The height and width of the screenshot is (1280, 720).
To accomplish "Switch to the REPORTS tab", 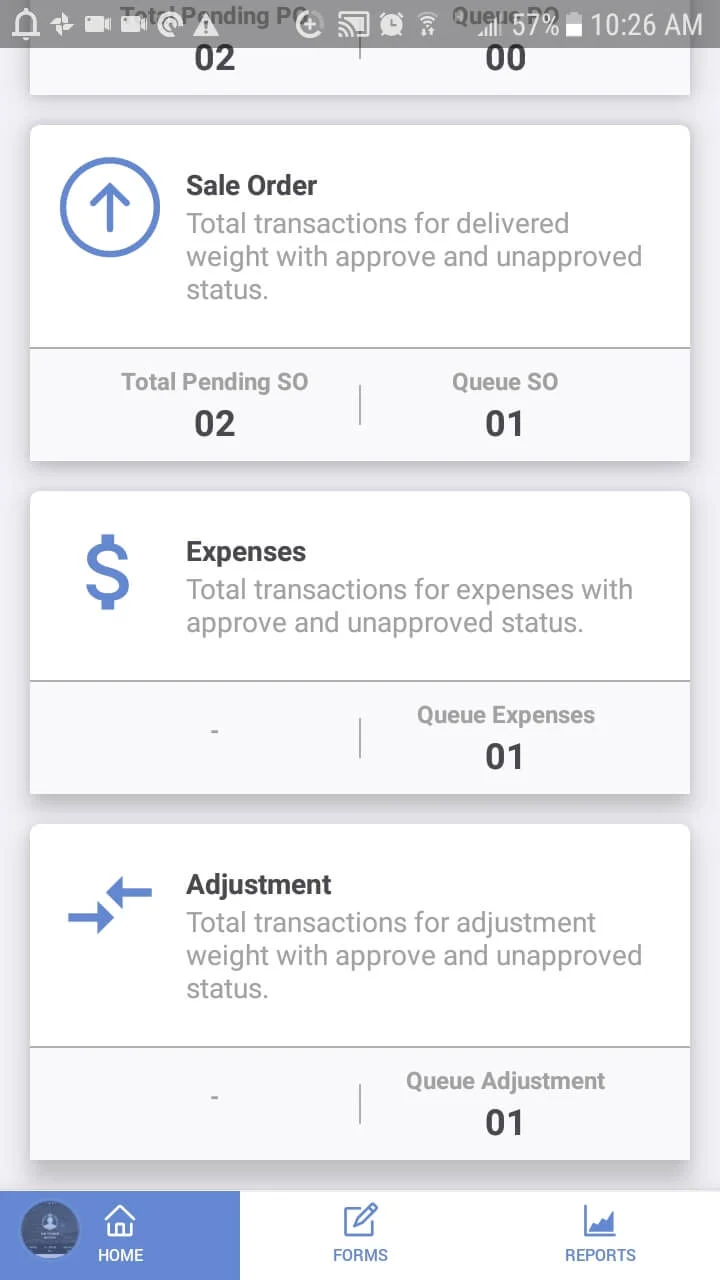I will [x=600, y=1254].
